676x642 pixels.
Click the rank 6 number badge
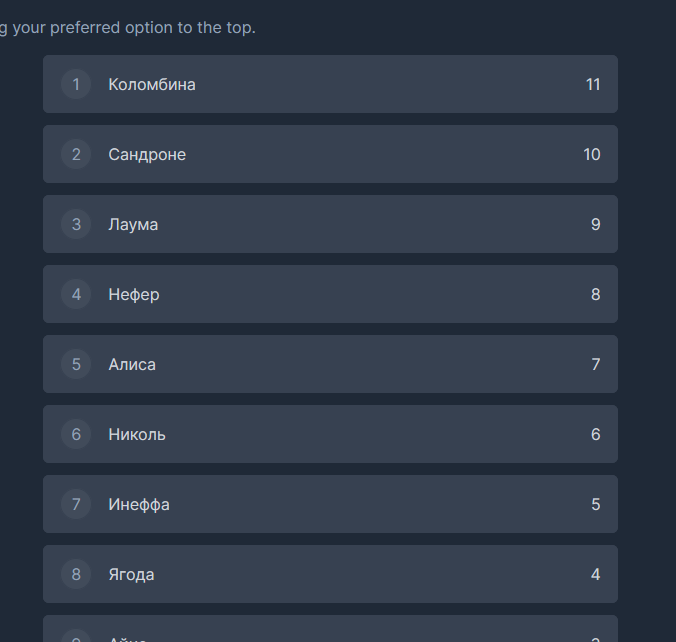tap(76, 434)
